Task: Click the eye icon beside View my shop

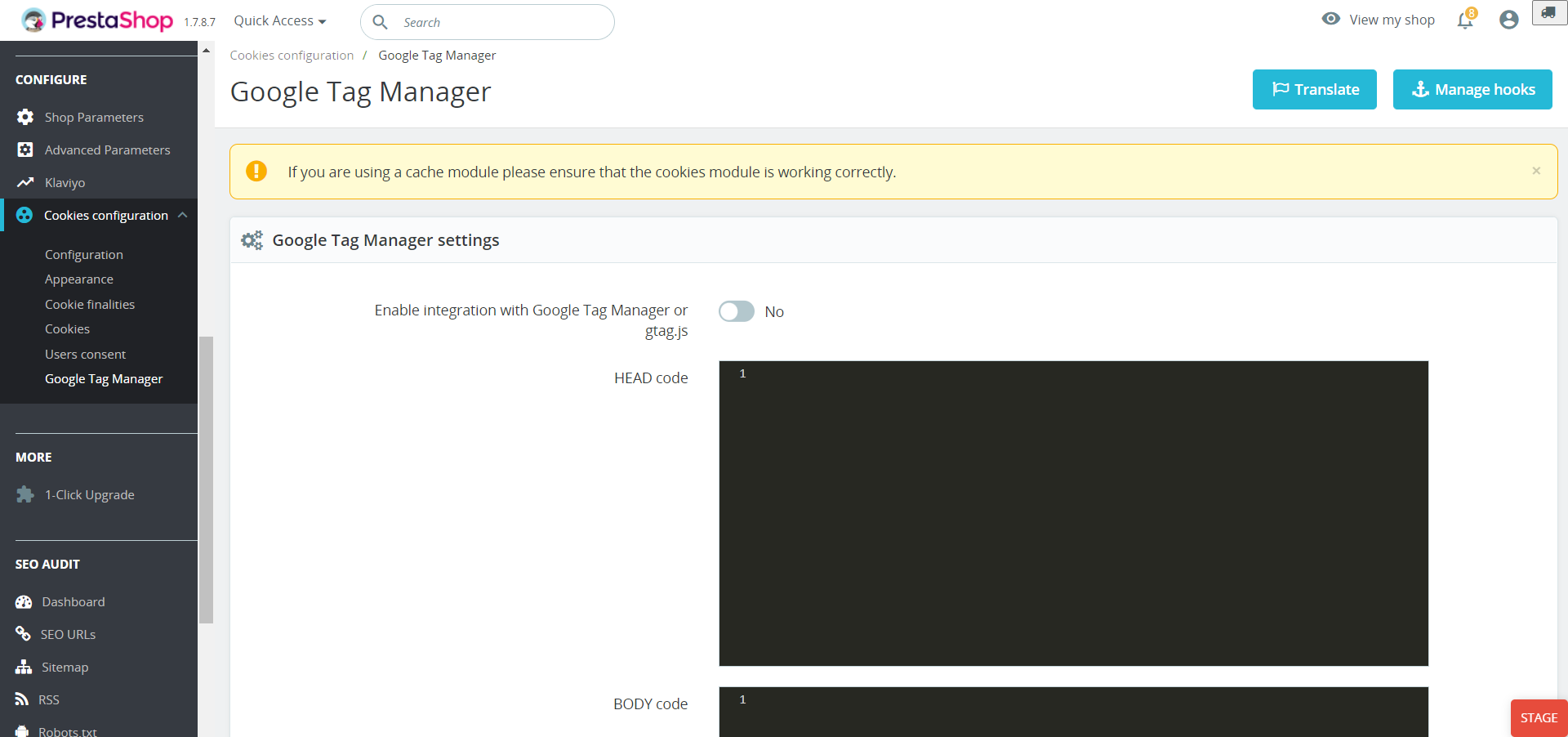Action: pyautogui.click(x=1331, y=19)
